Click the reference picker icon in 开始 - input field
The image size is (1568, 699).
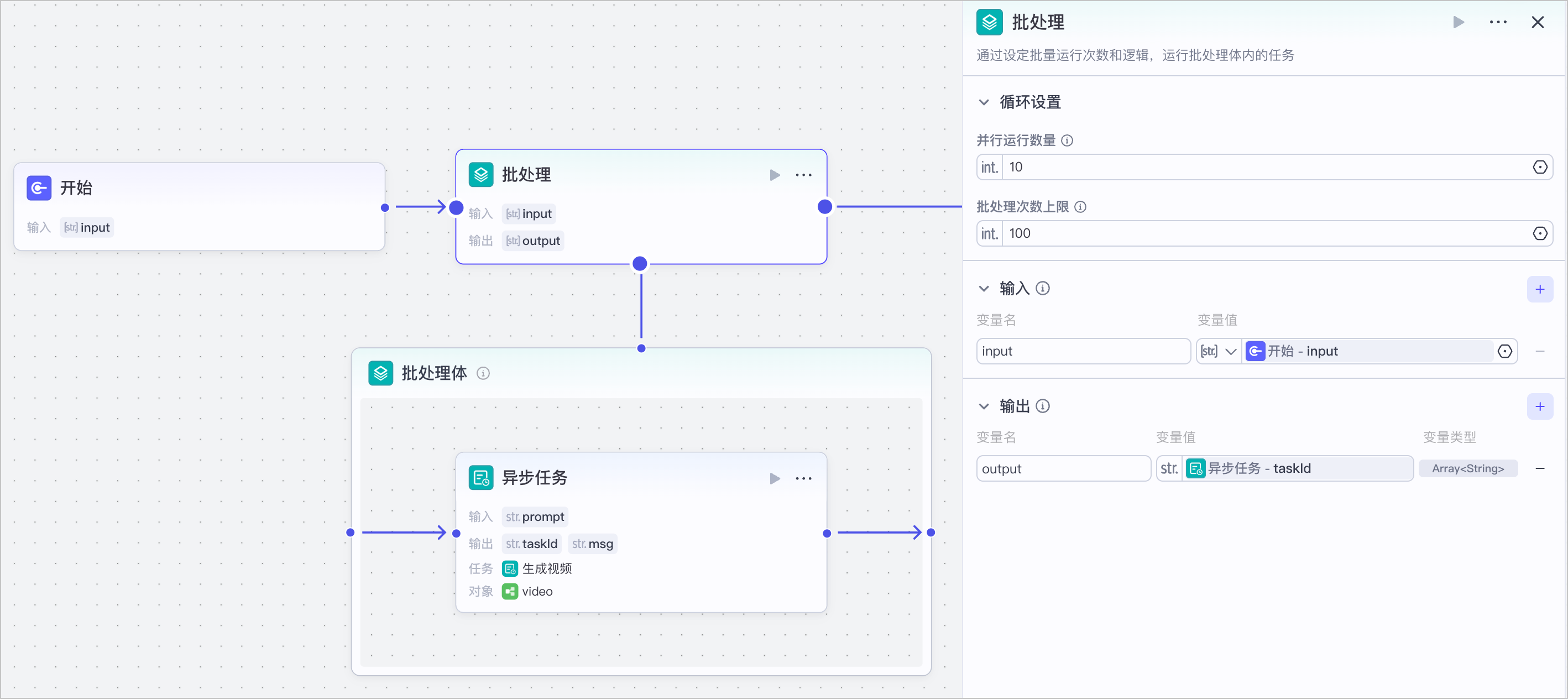(x=1504, y=351)
